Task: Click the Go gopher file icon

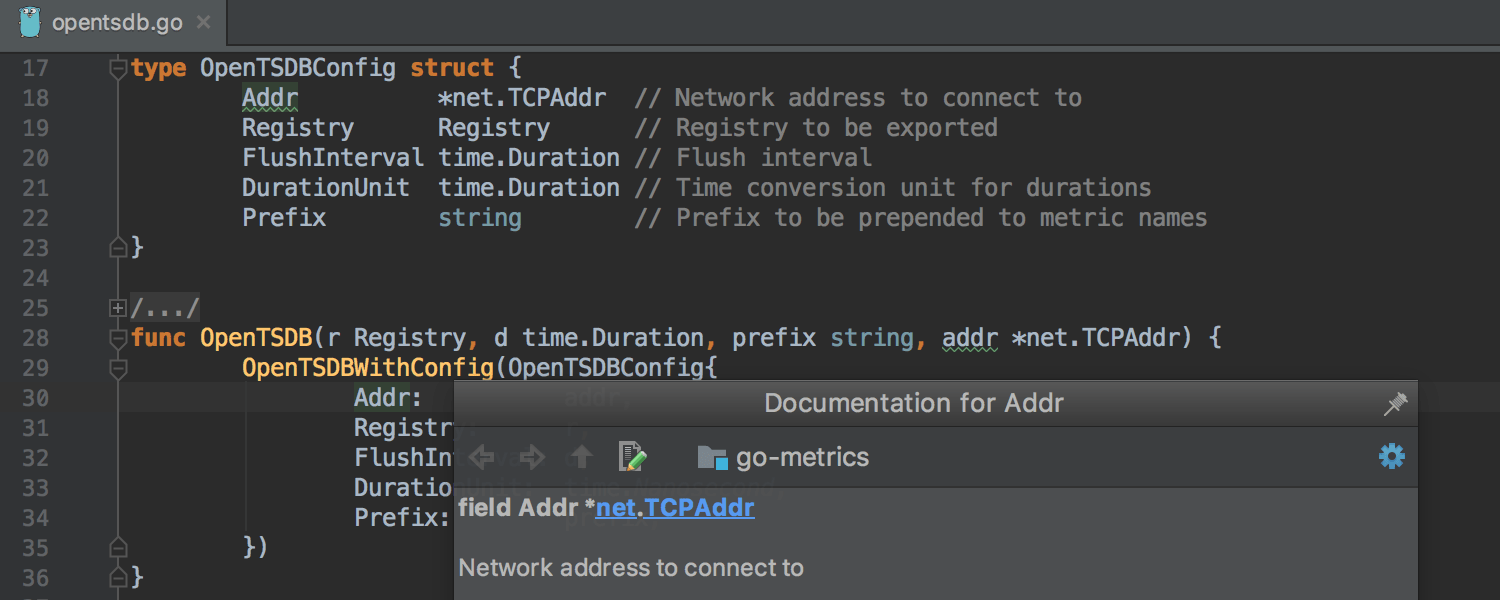Action: [x=30, y=22]
